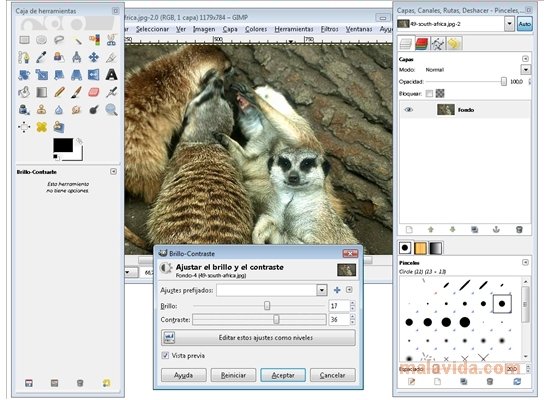550x400 pixels.
Task: Select the Flip tool
Action: click(x=94, y=75)
